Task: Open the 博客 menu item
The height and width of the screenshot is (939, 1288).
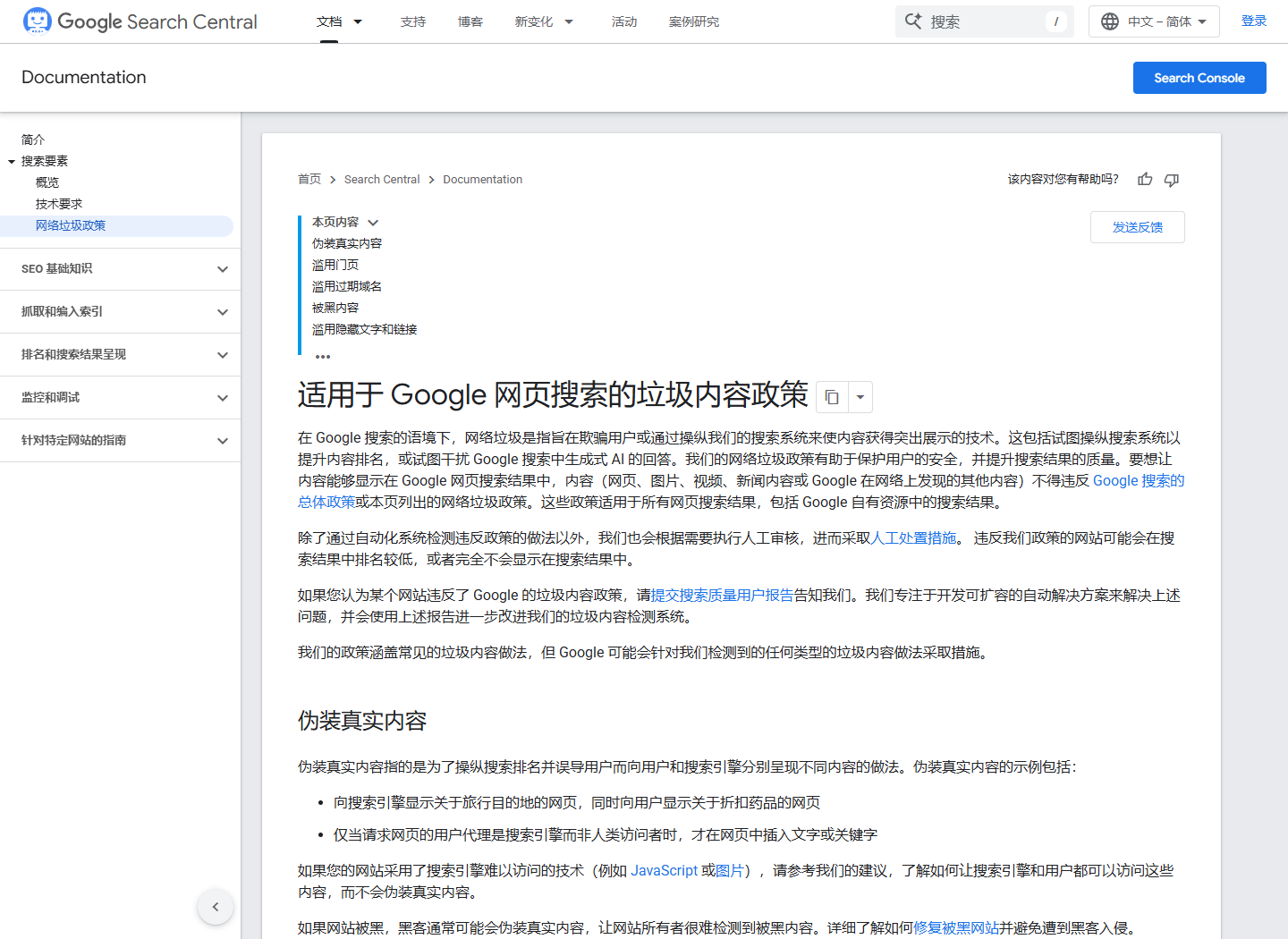Action: [470, 21]
